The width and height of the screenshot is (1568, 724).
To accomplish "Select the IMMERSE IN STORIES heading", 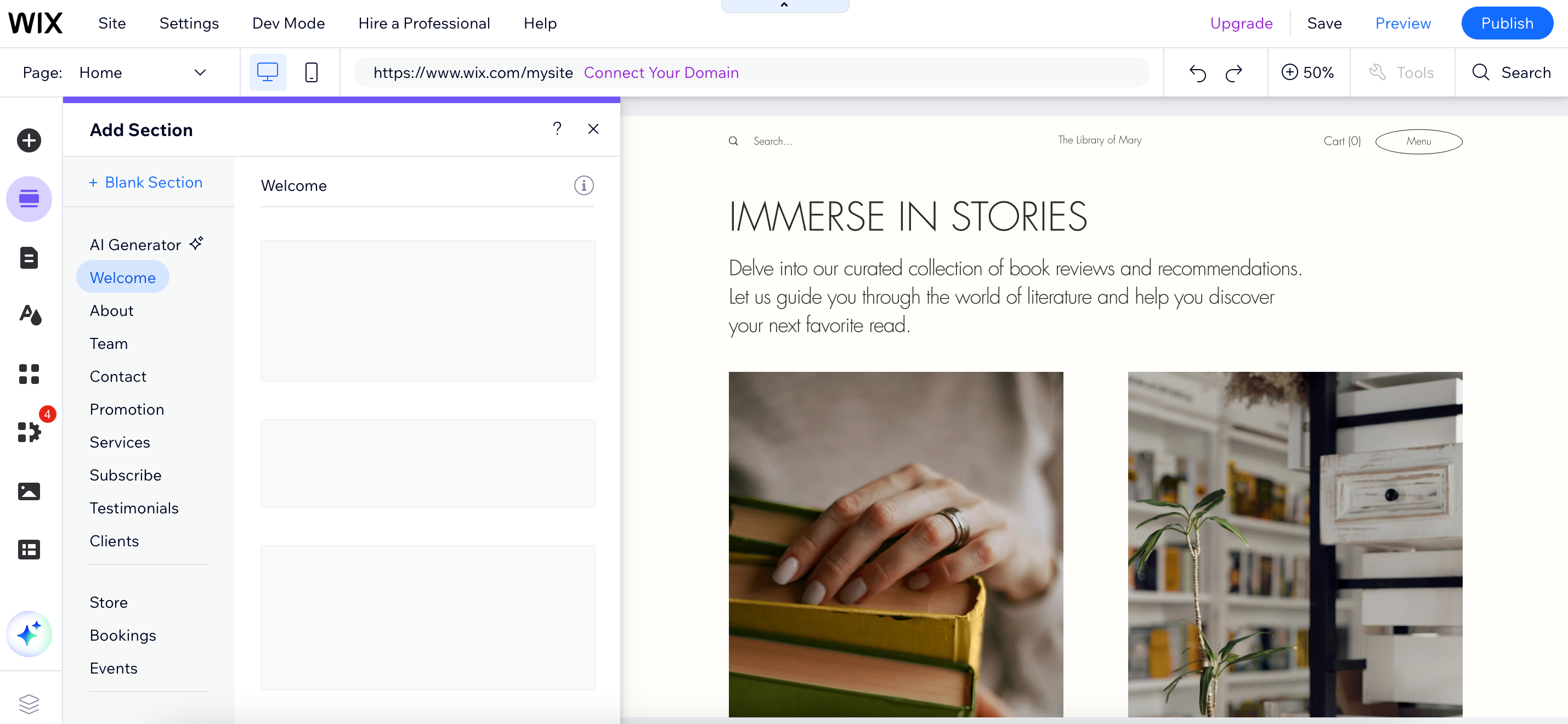I will pyautogui.click(x=908, y=216).
